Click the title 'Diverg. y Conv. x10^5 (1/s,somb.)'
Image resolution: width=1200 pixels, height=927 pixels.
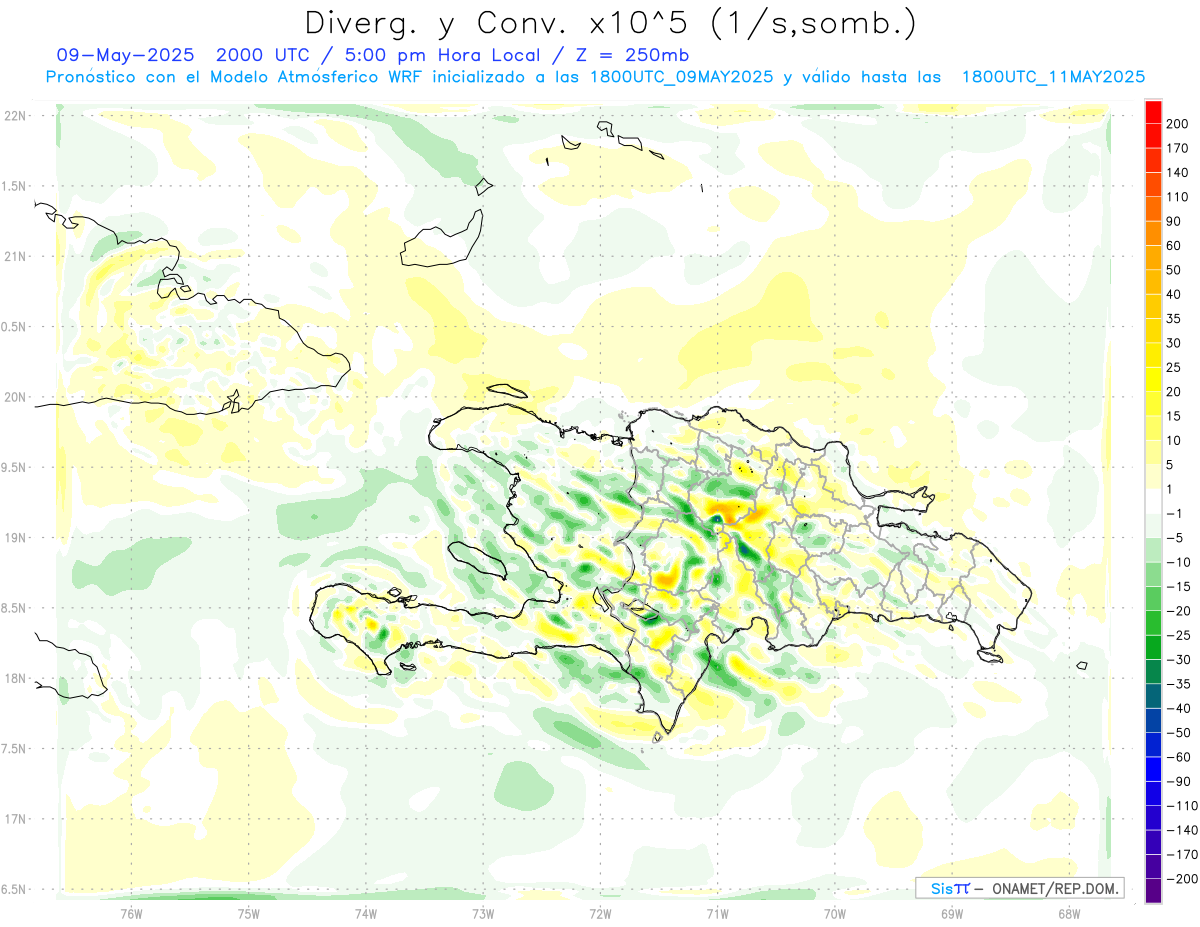coord(610,24)
